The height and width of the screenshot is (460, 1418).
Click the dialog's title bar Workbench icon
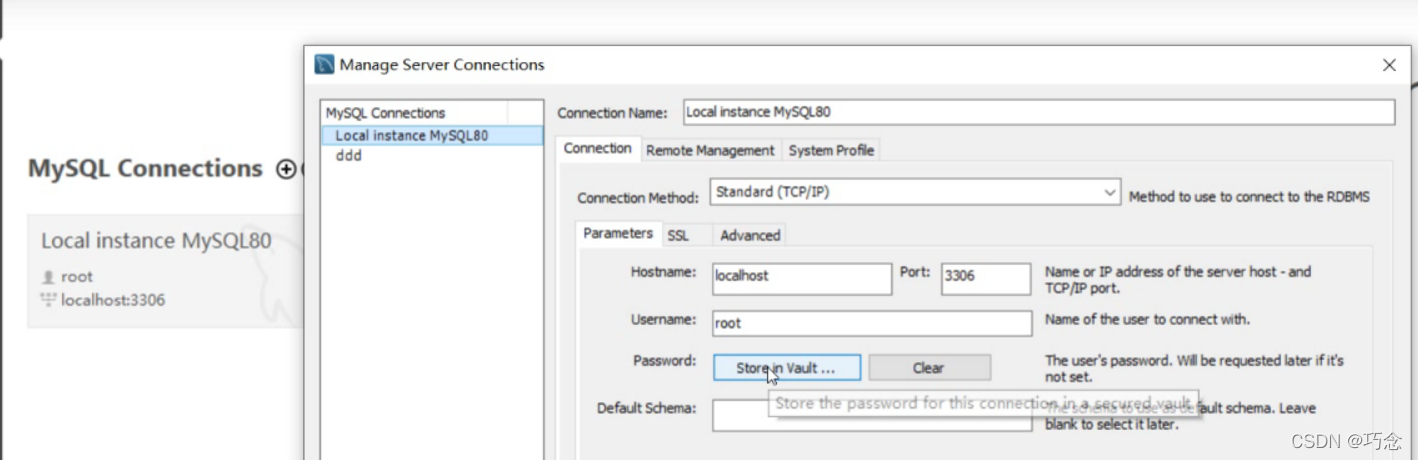click(x=324, y=65)
